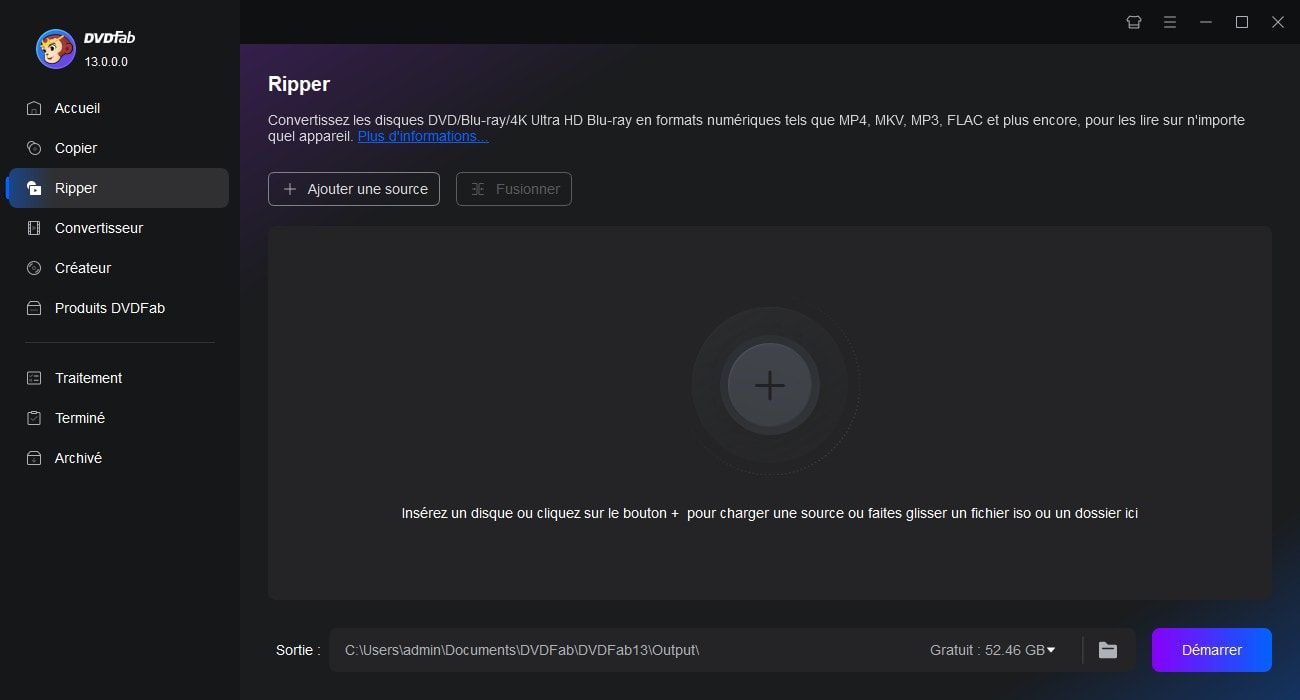The height and width of the screenshot is (700, 1300).
Task: Click the Sortie label
Action: click(x=298, y=650)
